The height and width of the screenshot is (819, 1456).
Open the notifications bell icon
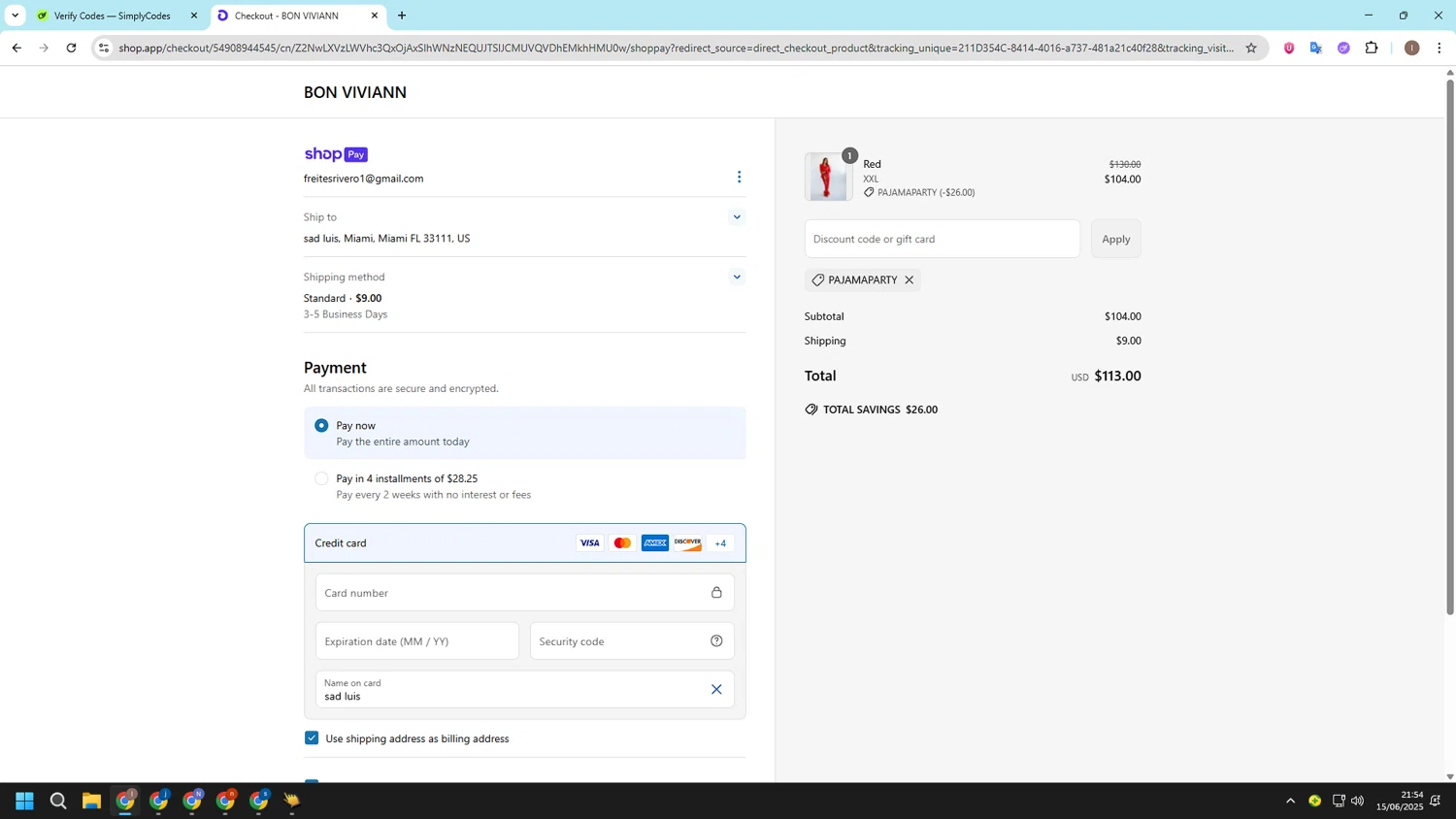pyautogui.click(x=1436, y=801)
